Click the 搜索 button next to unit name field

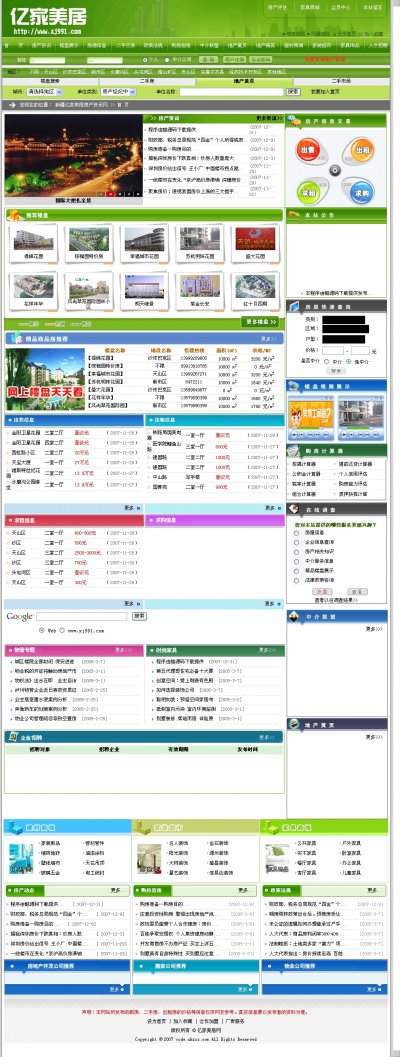tap(293, 91)
